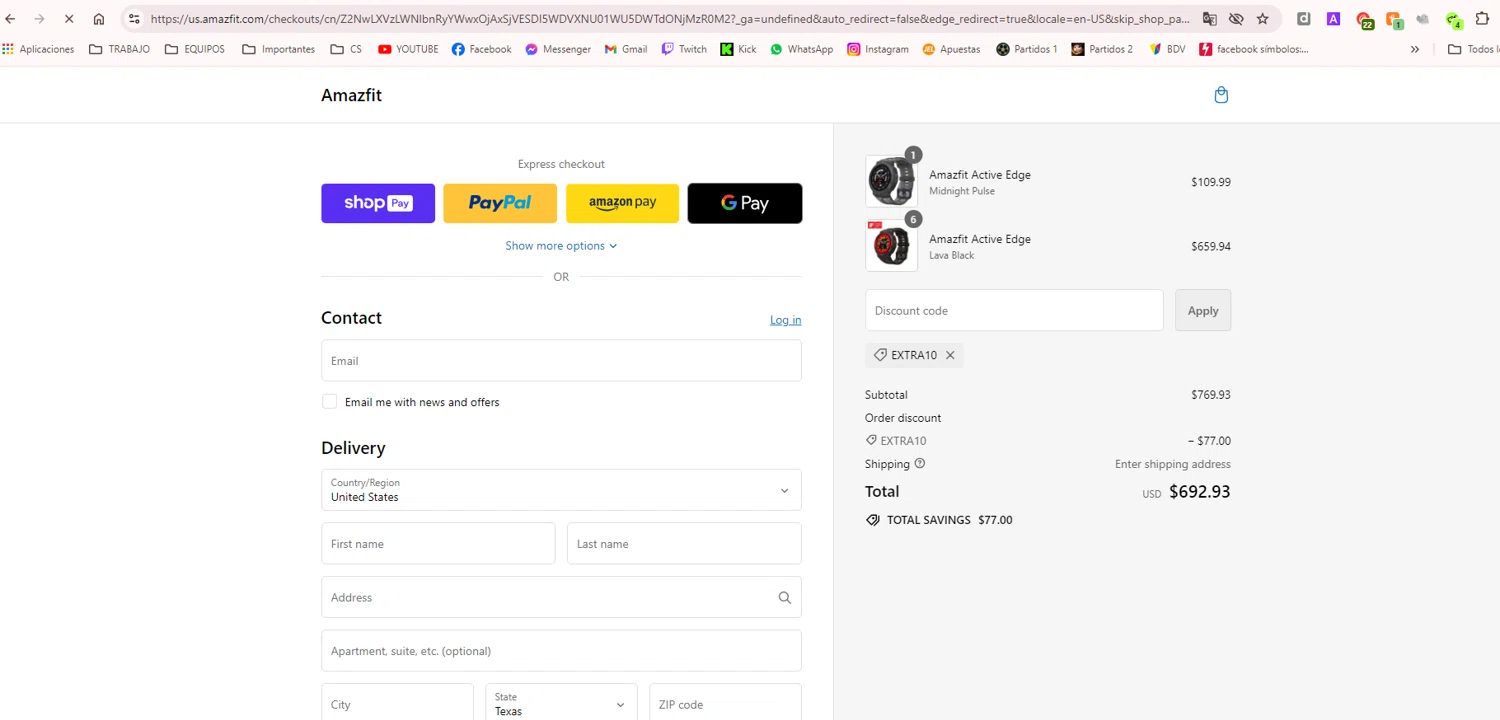Click the Log in link
The width and height of the screenshot is (1500, 720).
[x=785, y=320]
